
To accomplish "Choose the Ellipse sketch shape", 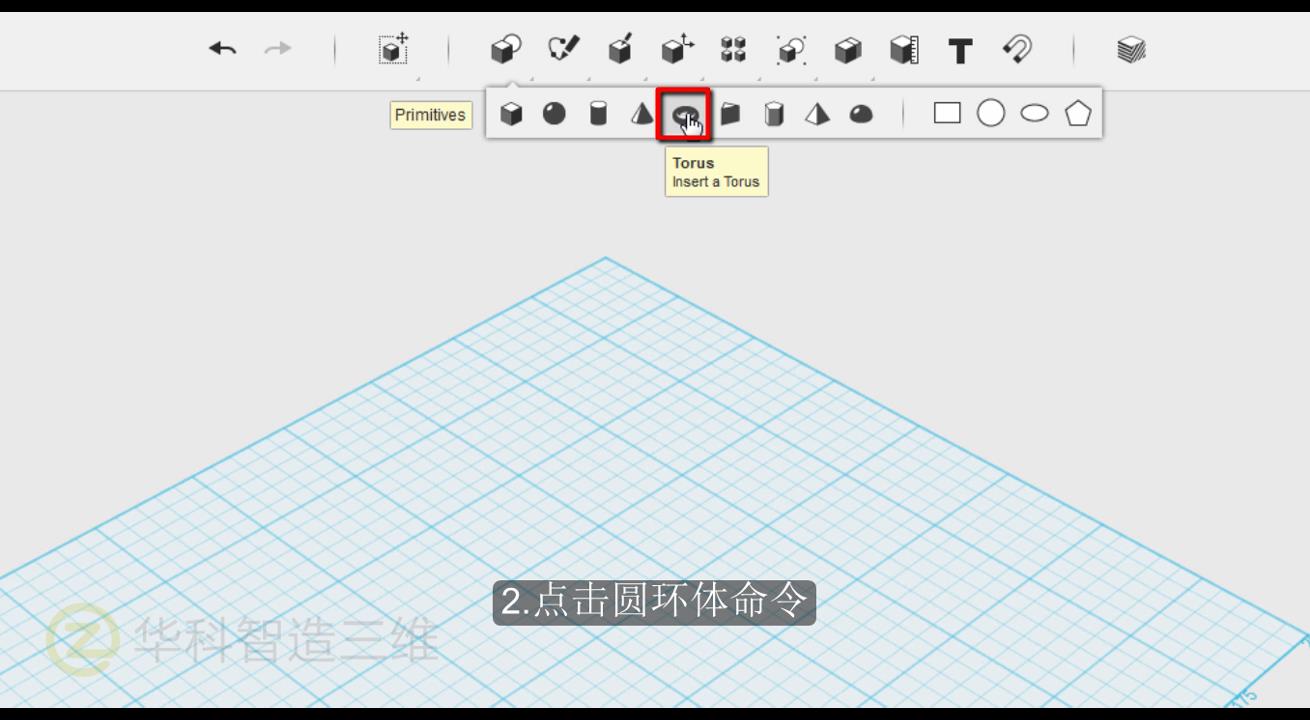I will pyautogui.click(x=1034, y=113).
